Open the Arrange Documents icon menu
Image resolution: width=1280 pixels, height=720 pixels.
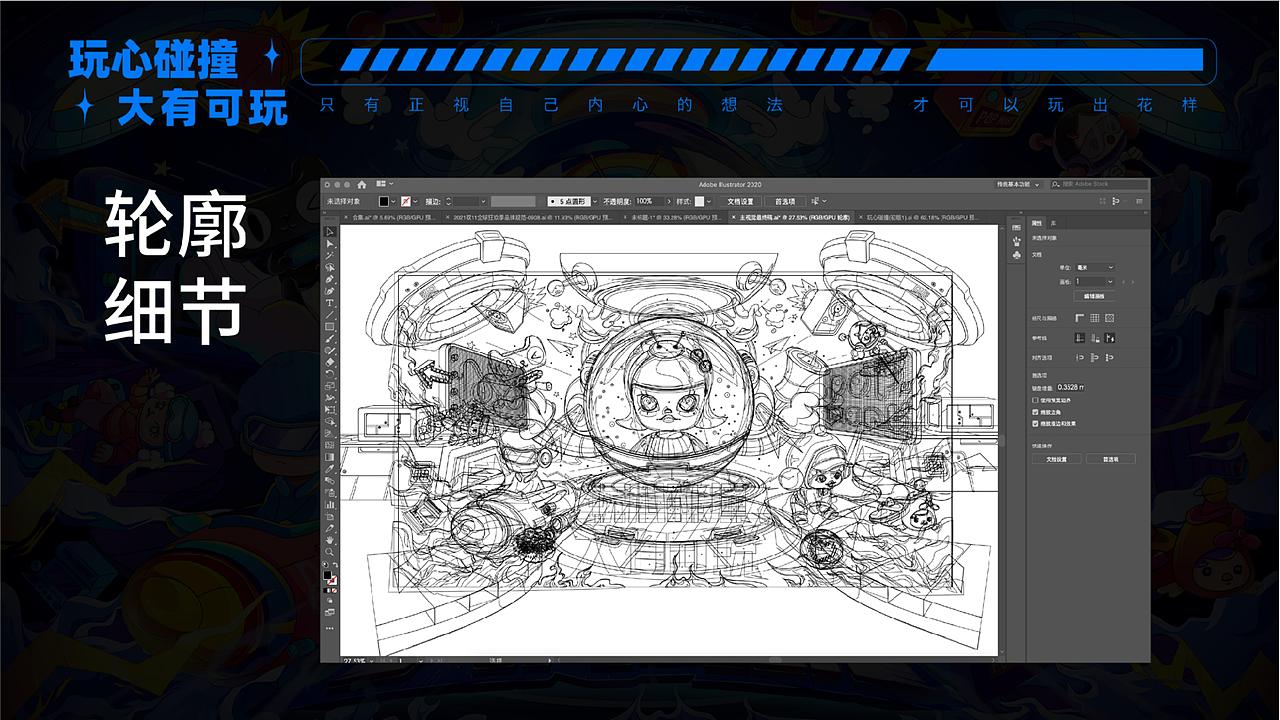[384, 184]
